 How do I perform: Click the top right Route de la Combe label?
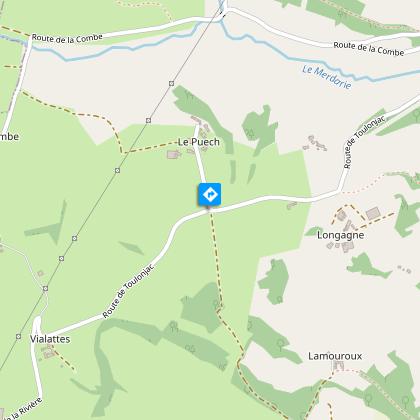[x=369, y=49]
